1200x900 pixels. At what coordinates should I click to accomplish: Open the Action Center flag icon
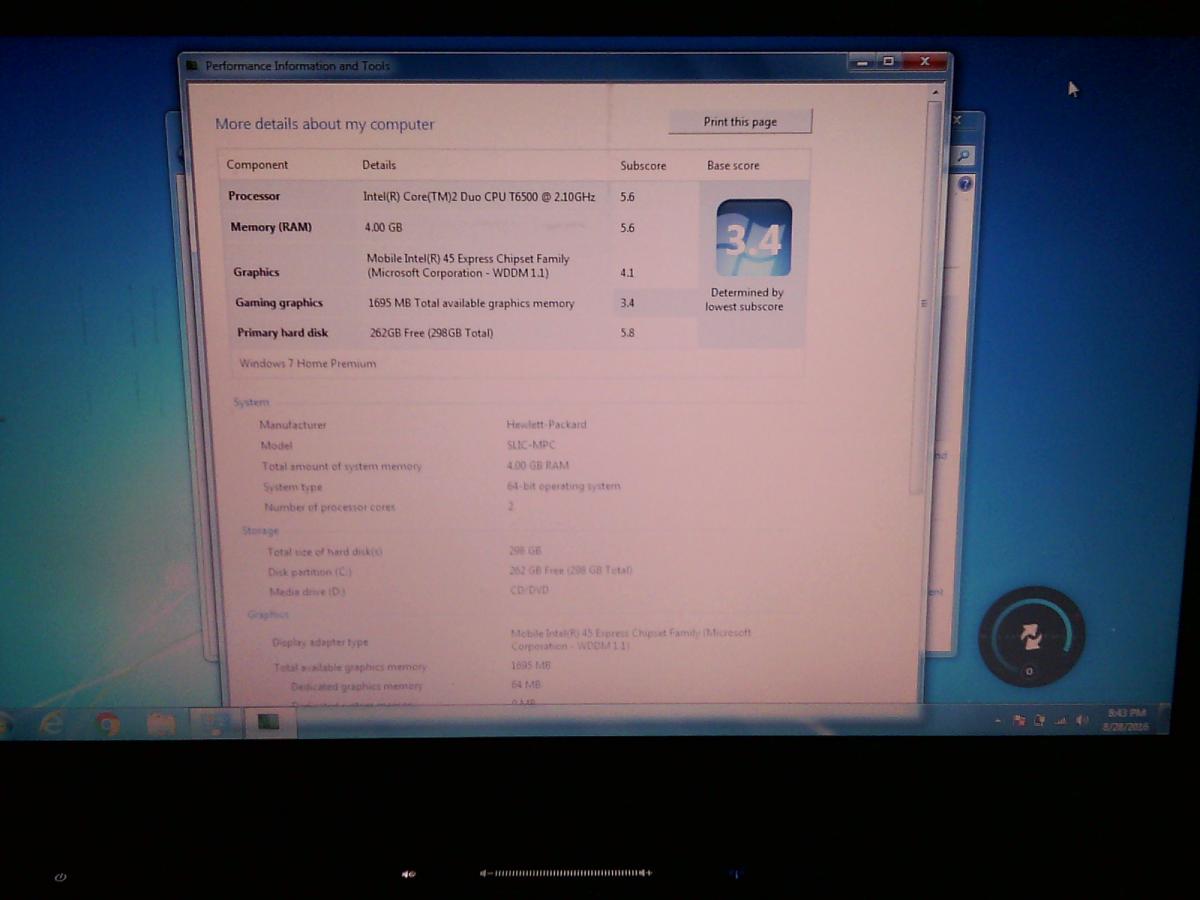1019,720
